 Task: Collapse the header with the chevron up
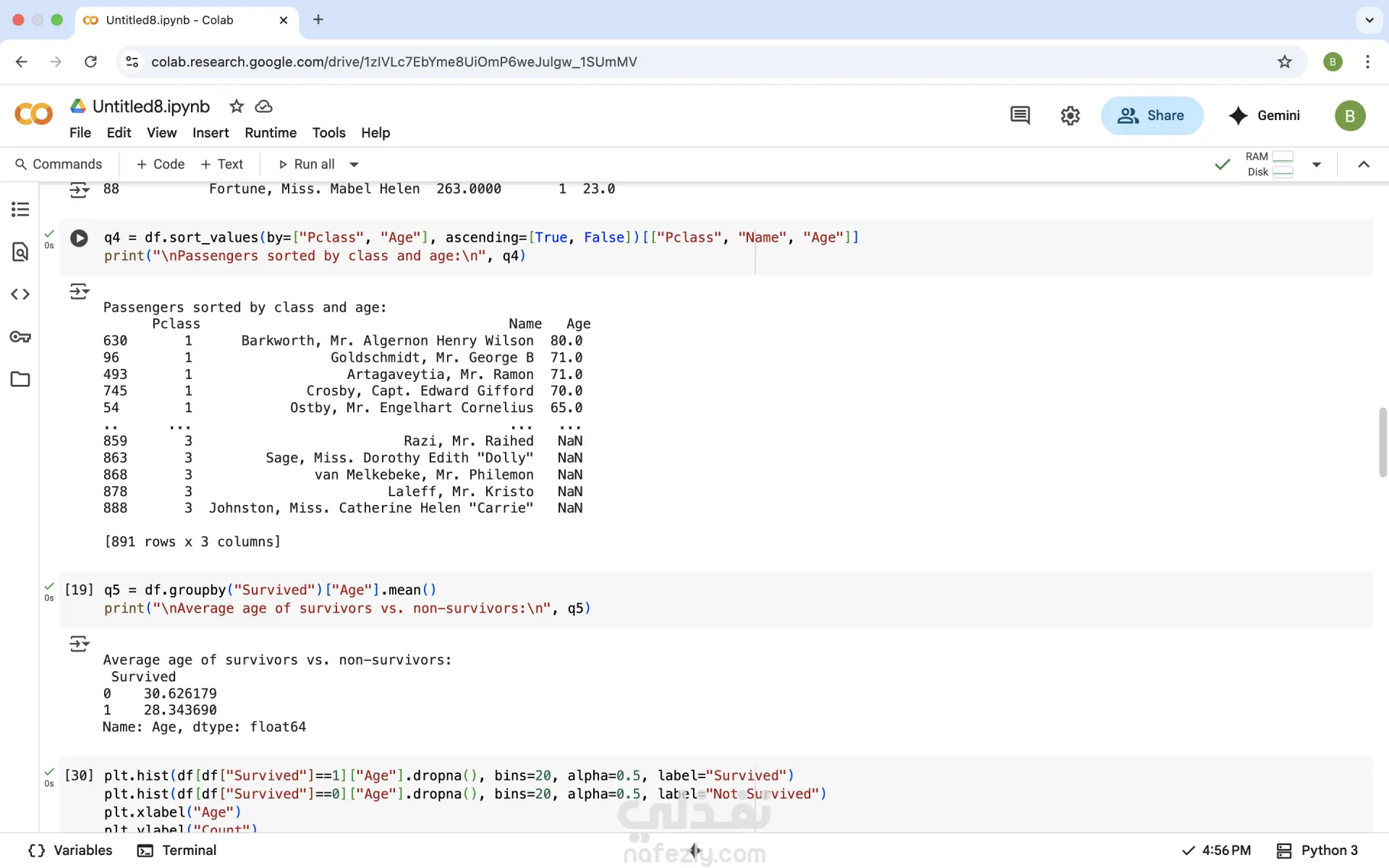click(1364, 165)
